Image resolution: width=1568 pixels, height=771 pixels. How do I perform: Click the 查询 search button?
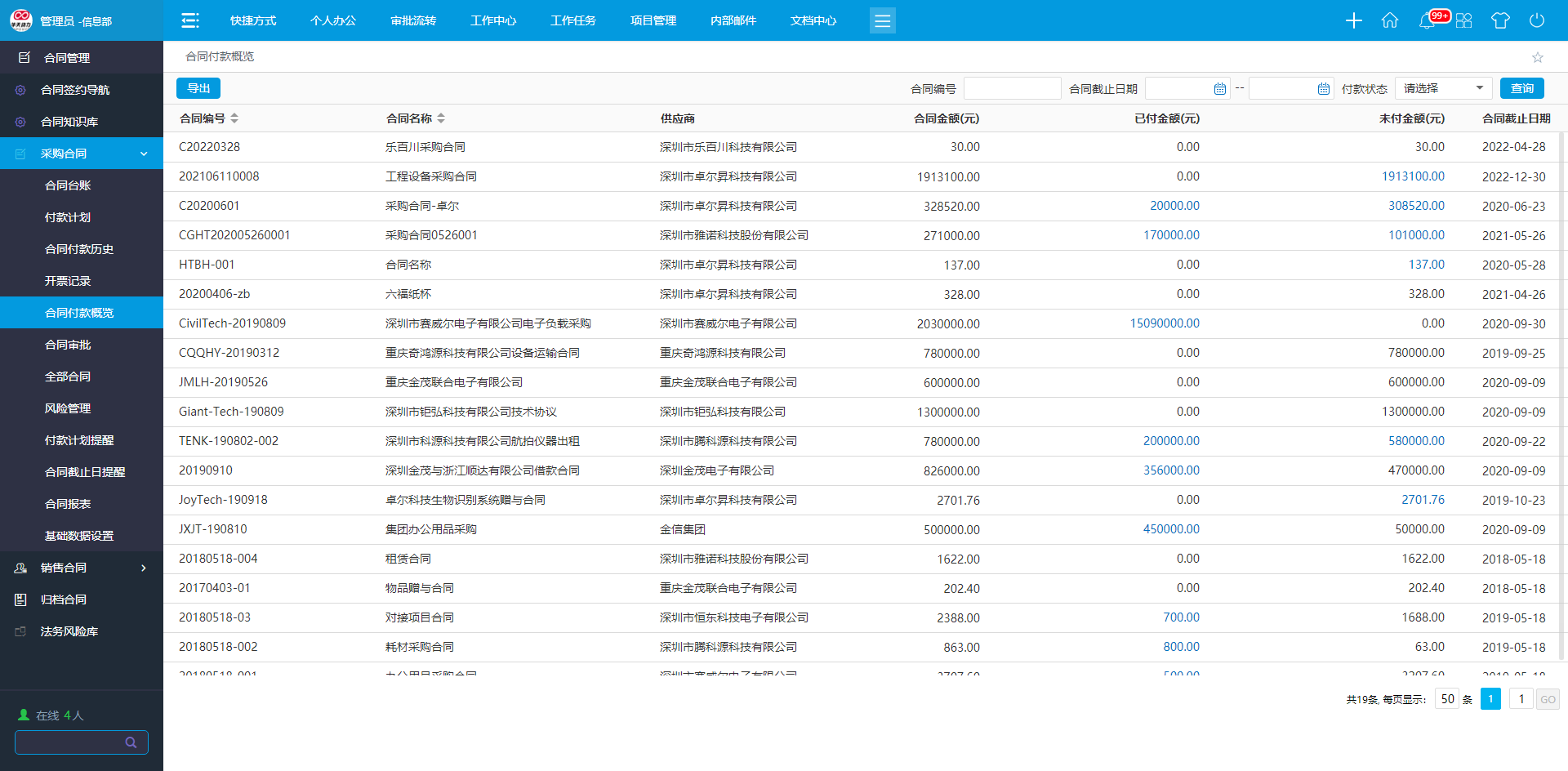point(1521,88)
